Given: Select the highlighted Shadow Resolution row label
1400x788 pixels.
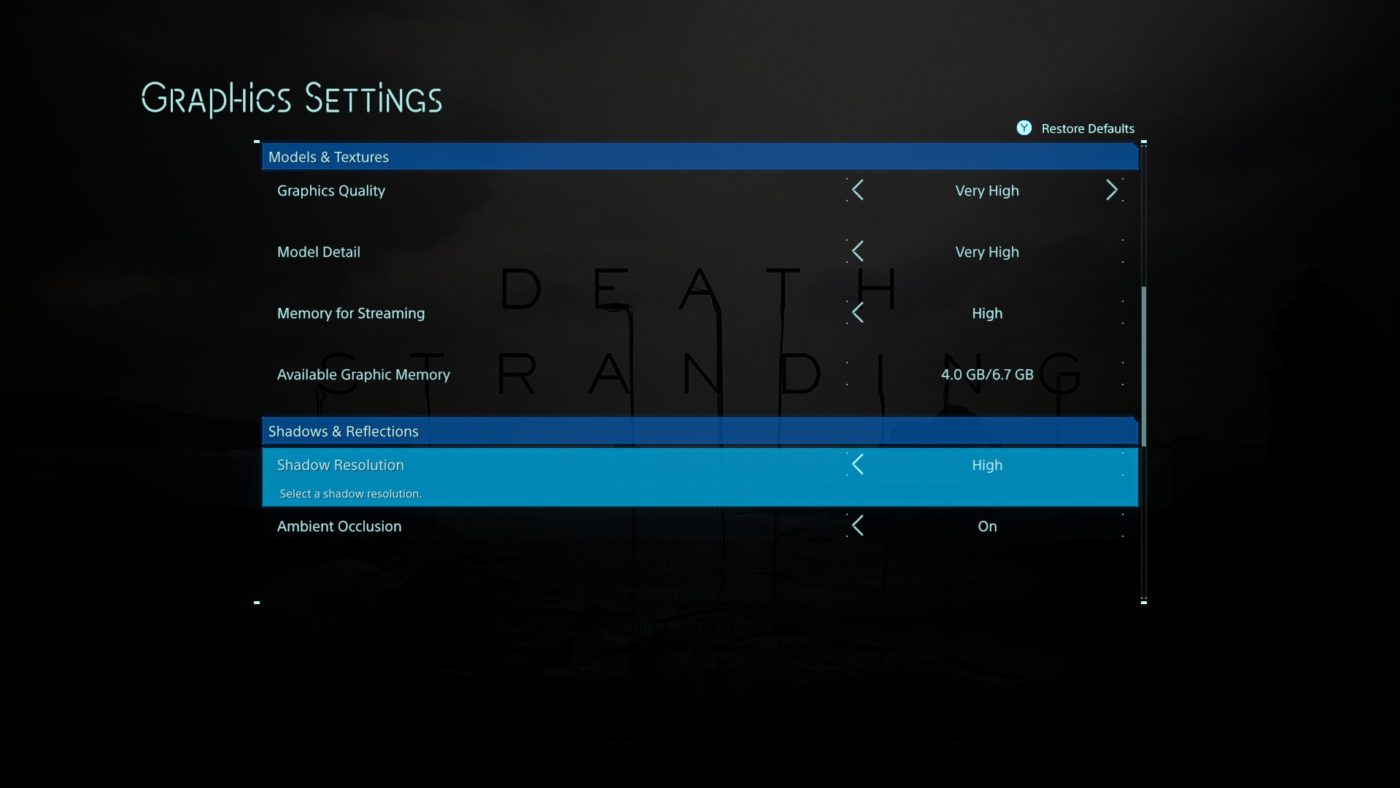Looking at the screenshot, I should tap(340, 465).
